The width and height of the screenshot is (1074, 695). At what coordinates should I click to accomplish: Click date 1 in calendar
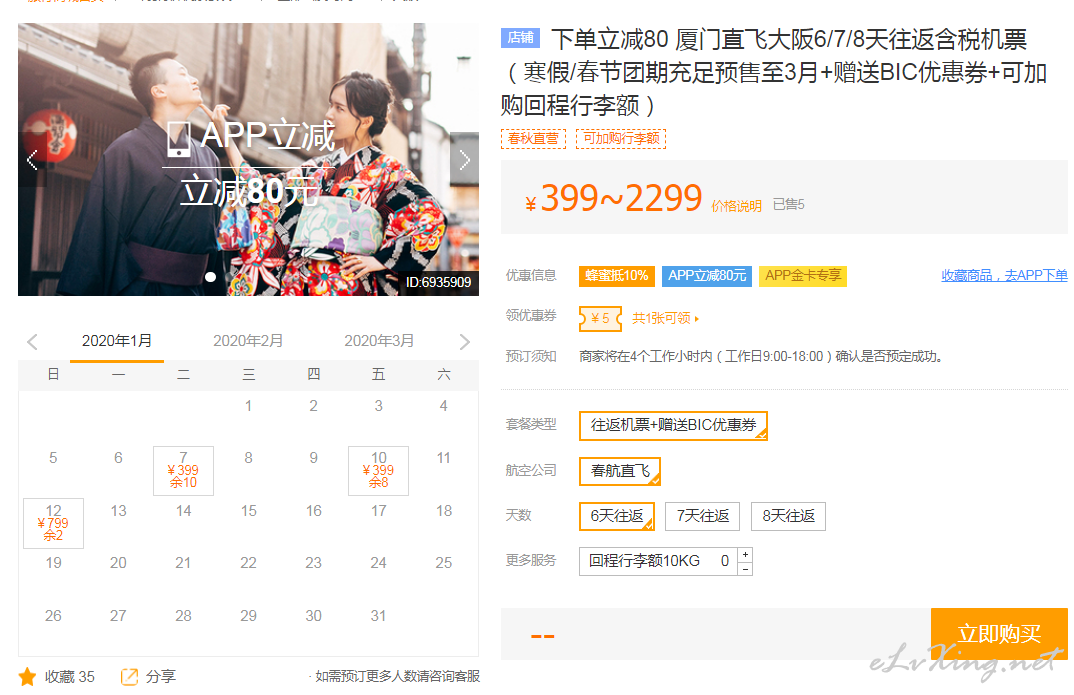tap(249, 406)
